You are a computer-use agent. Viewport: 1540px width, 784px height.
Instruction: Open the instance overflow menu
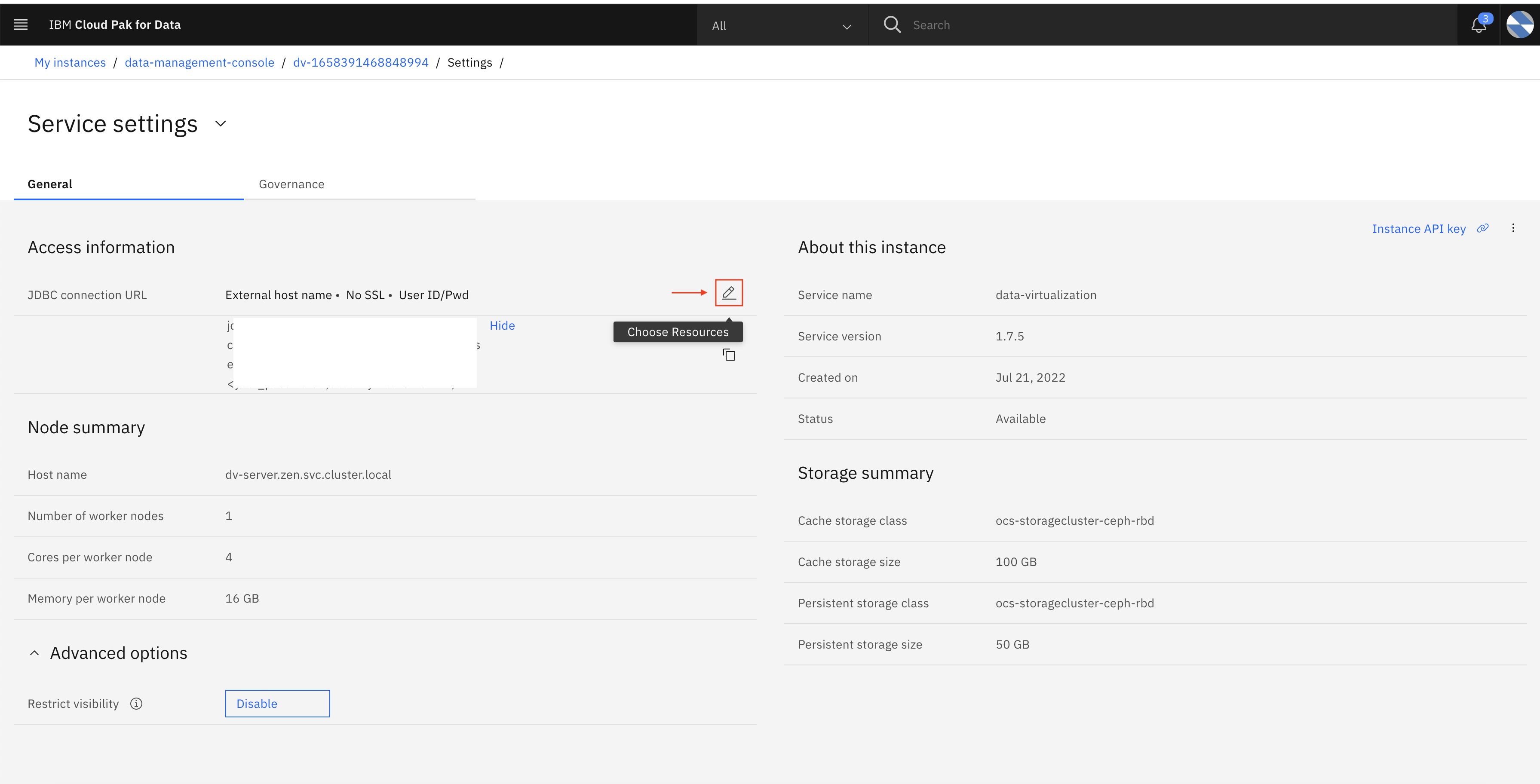coord(1513,228)
